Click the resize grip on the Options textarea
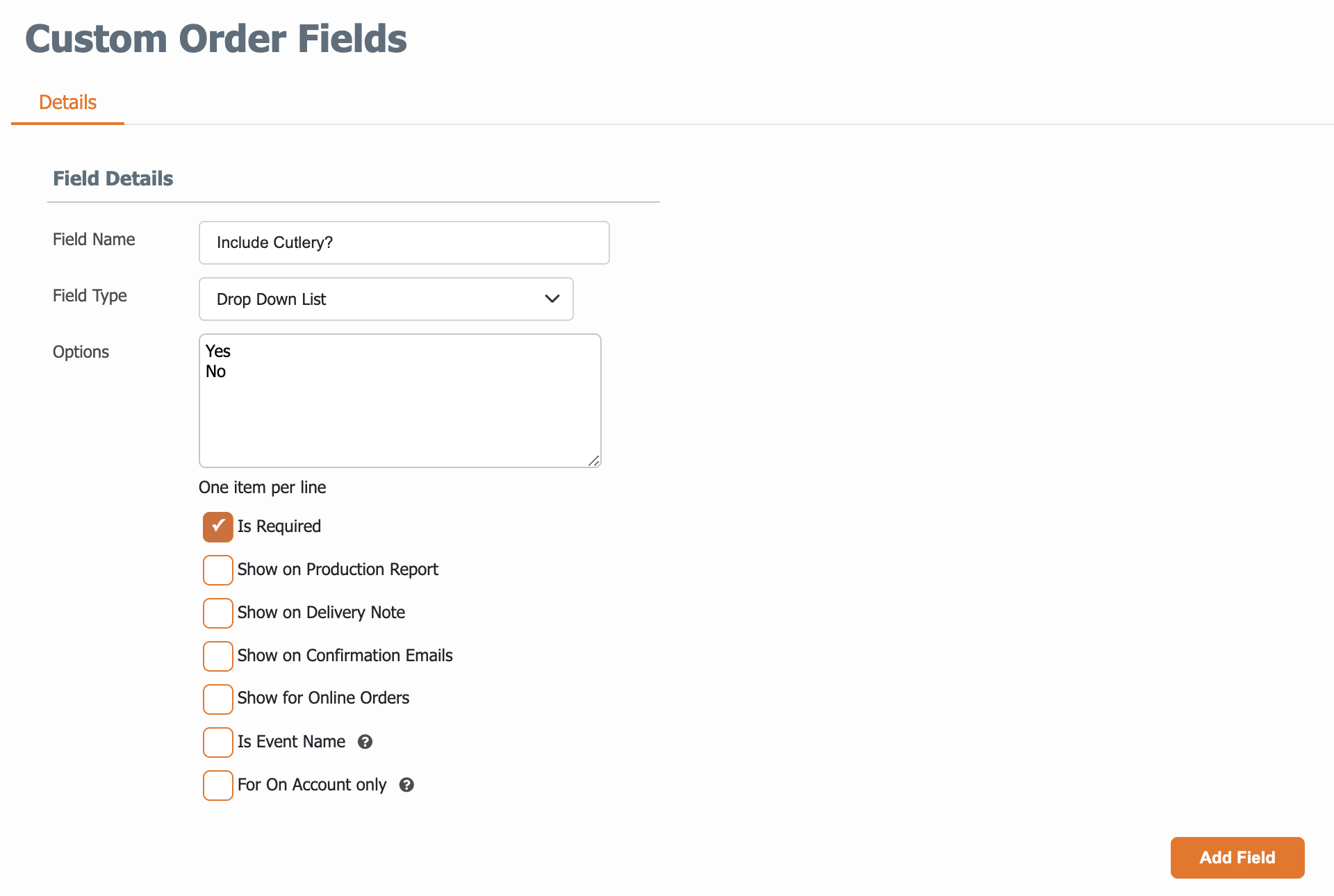This screenshot has height=896, width=1334. coord(593,461)
